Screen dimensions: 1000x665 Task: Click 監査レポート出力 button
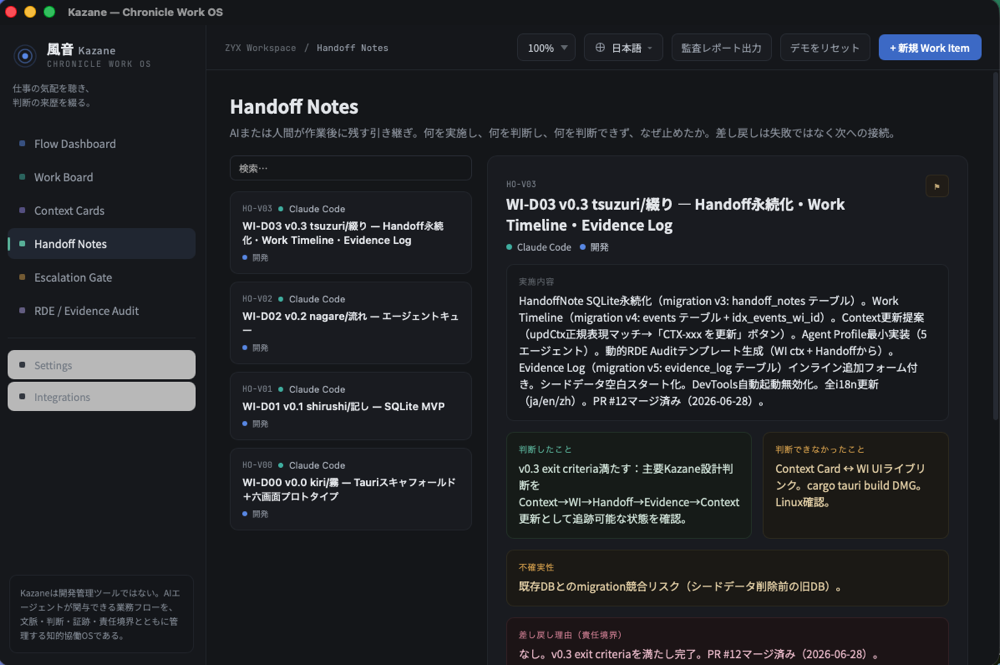(x=721, y=48)
